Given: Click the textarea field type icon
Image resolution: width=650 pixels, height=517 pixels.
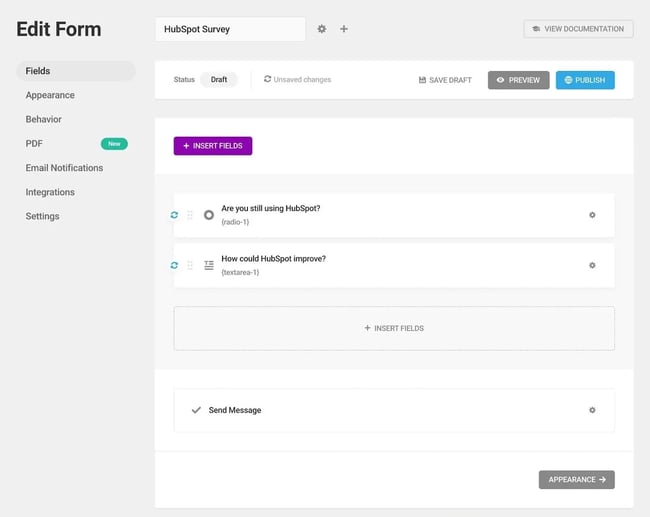Looking at the screenshot, I should (209, 265).
